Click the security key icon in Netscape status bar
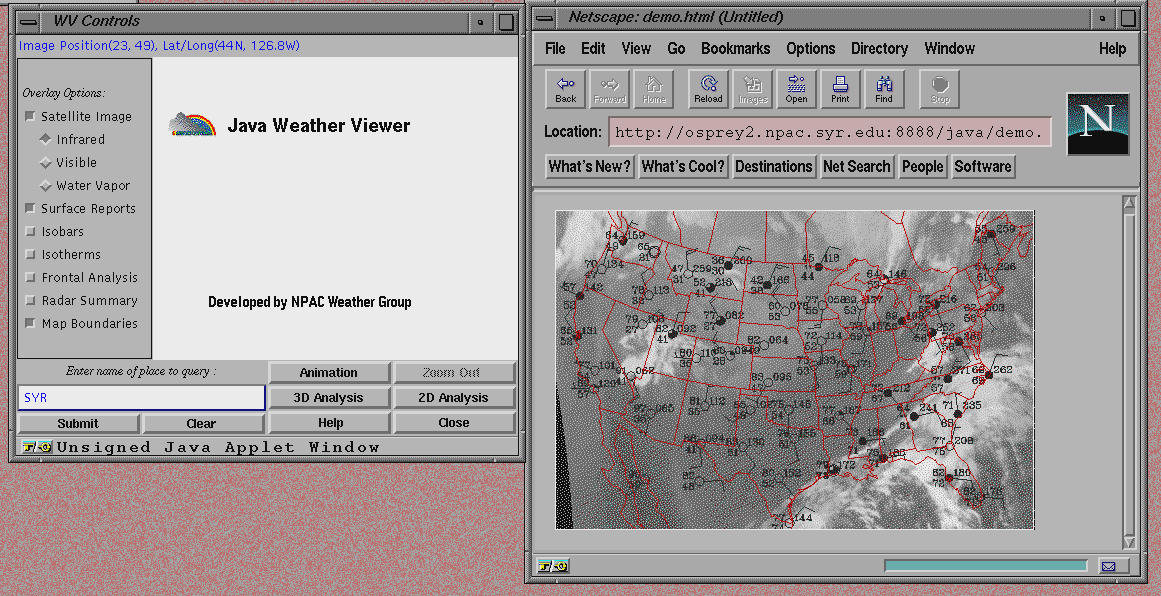The image size is (1161, 596). 554,566
